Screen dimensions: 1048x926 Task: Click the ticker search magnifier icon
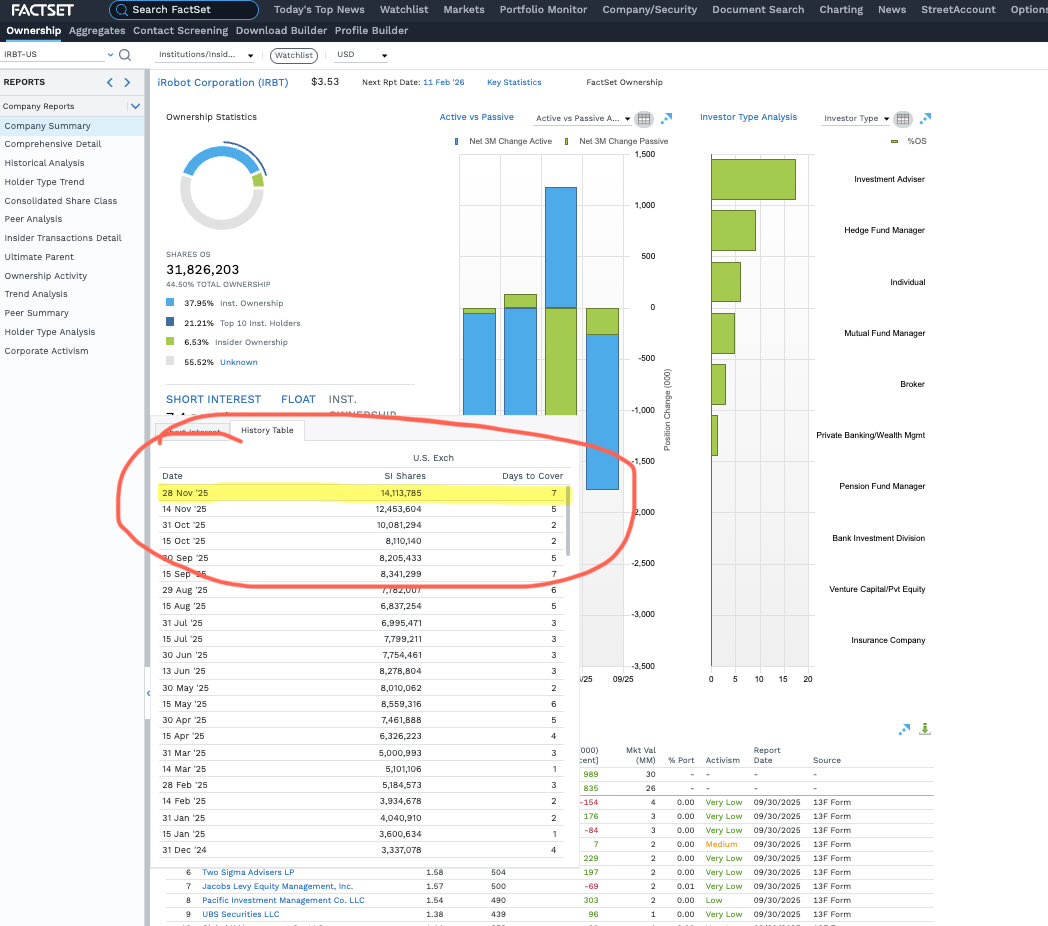[124, 55]
